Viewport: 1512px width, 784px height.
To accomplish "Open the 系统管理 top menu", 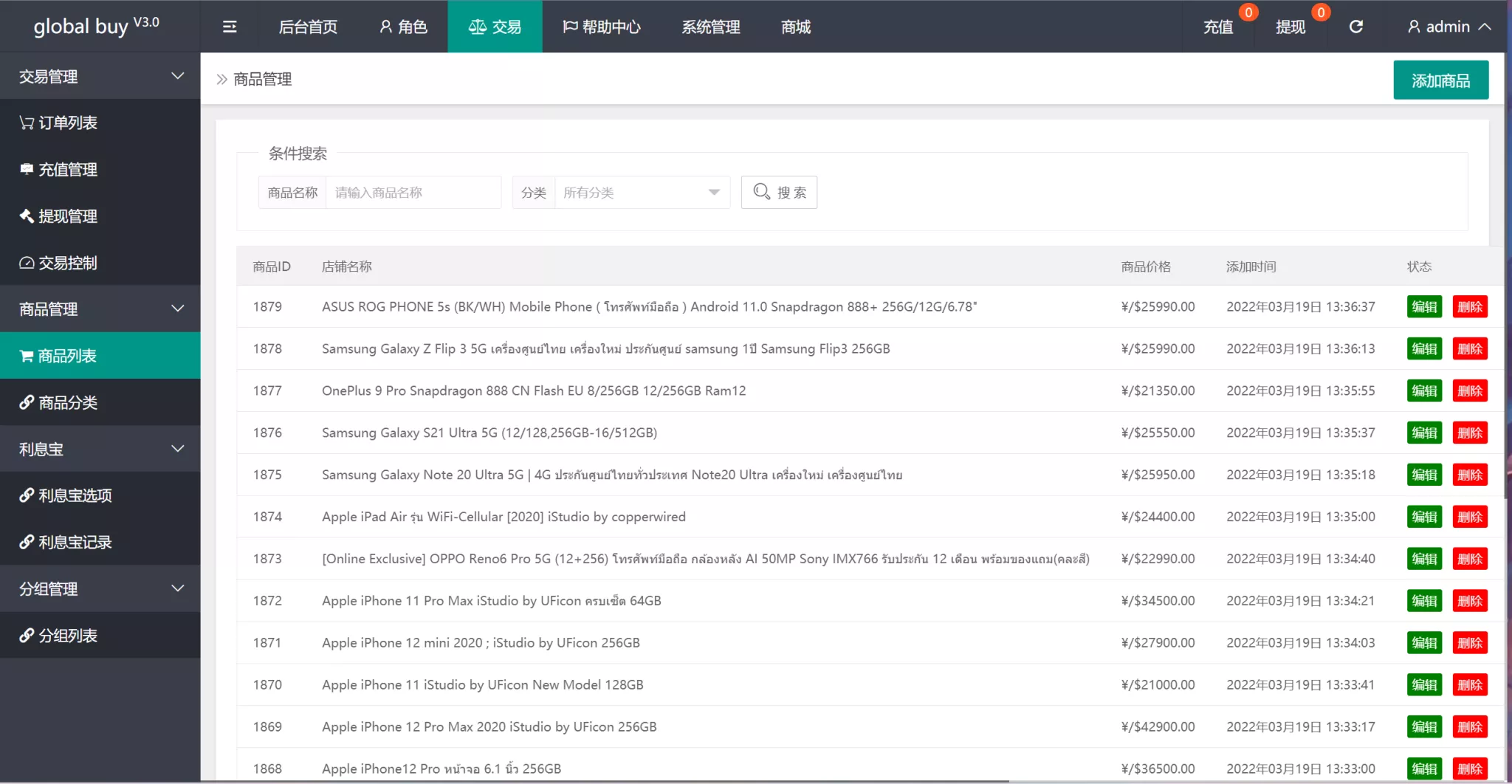I will click(x=710, y=27).
